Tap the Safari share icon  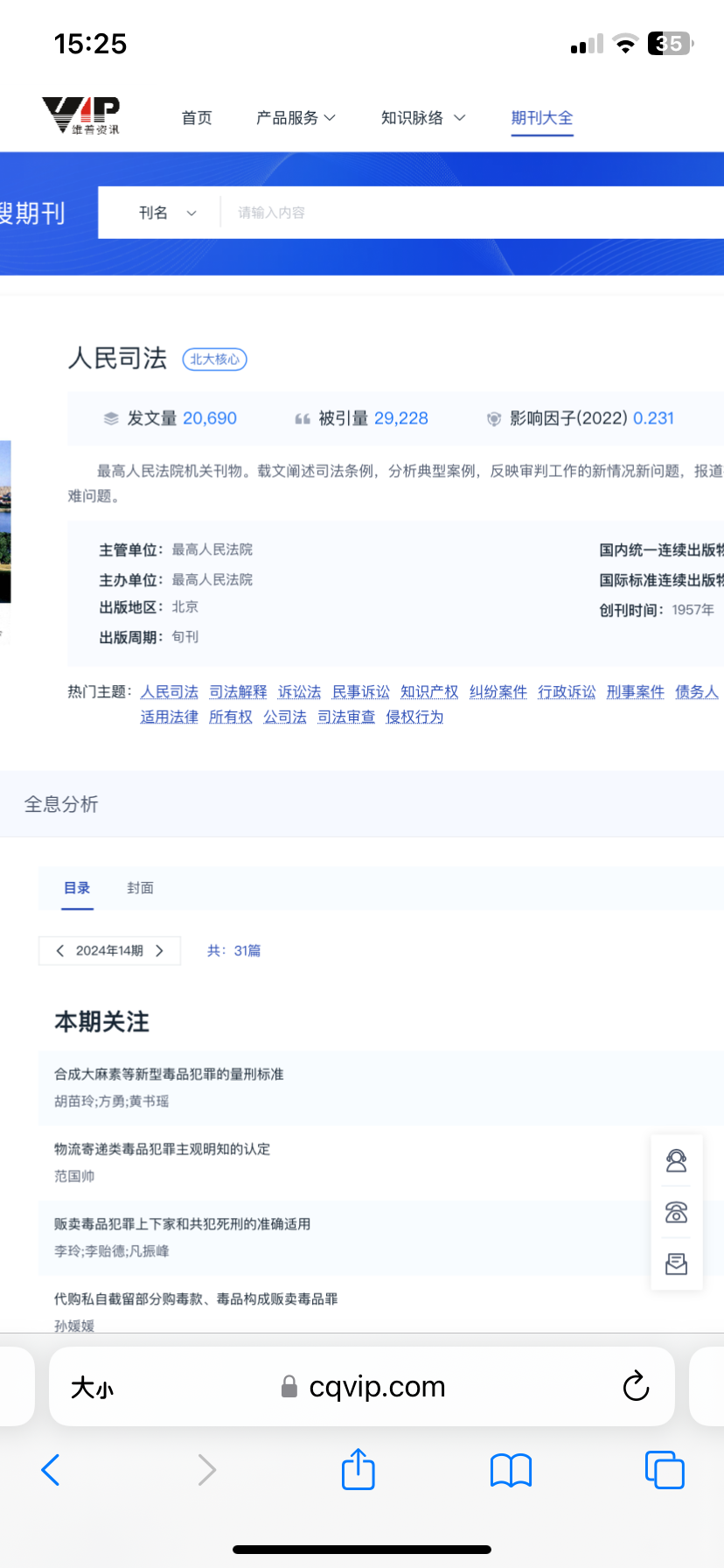click(358, 1469)
